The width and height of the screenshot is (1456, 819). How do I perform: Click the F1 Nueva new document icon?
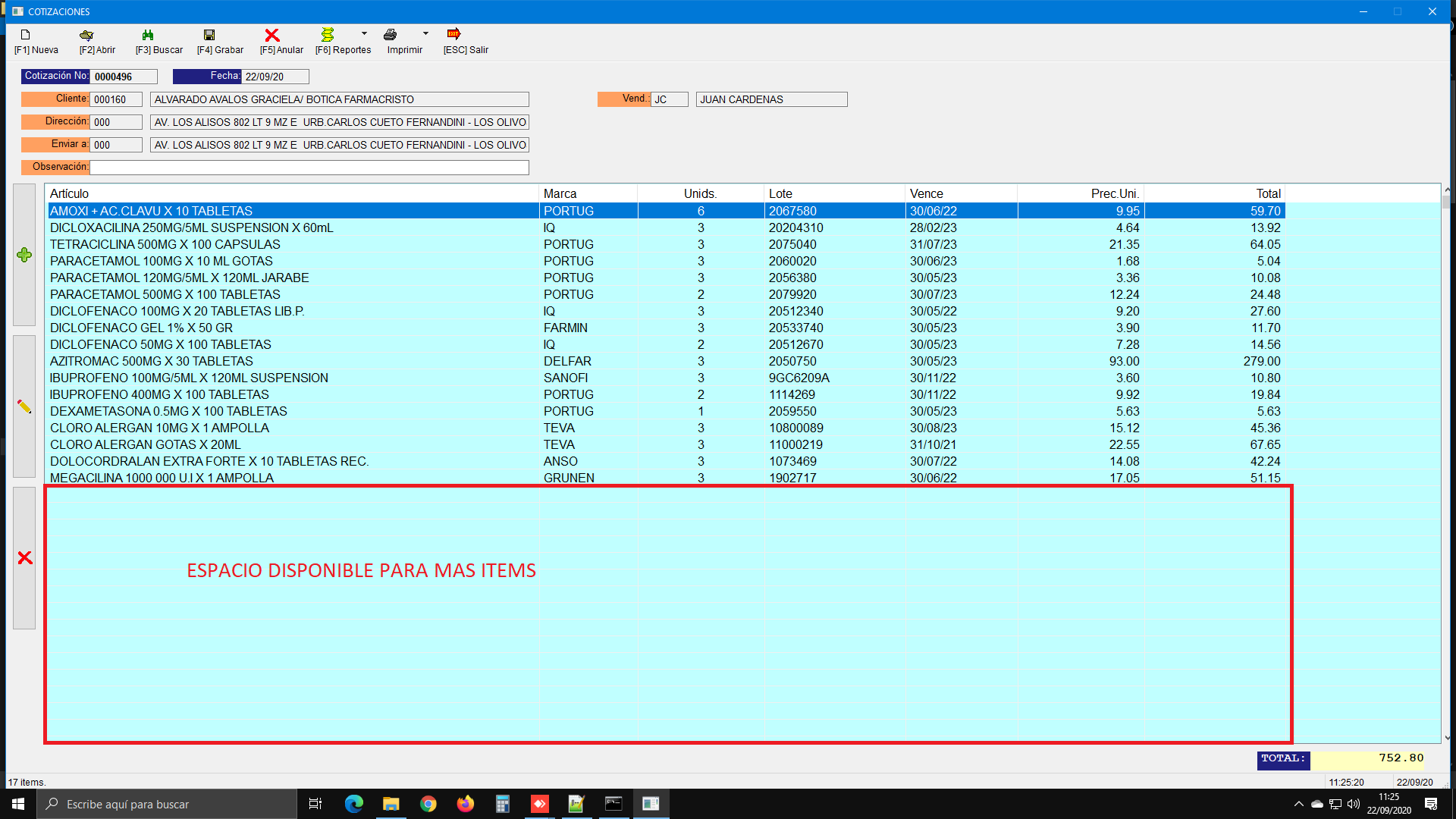coord(25,35)
